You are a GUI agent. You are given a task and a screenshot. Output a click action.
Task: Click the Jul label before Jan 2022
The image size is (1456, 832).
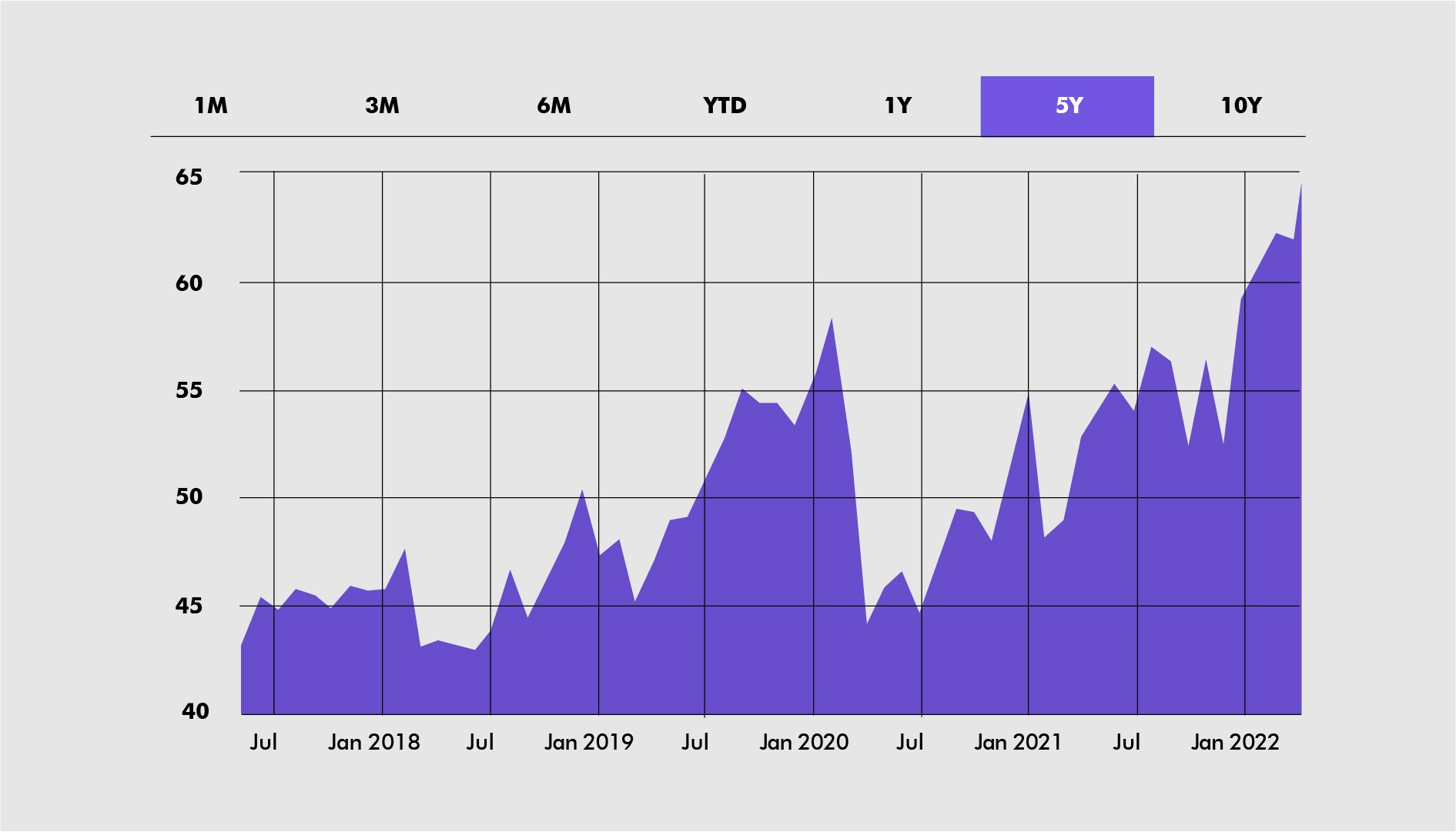[x=1126, y=742]
